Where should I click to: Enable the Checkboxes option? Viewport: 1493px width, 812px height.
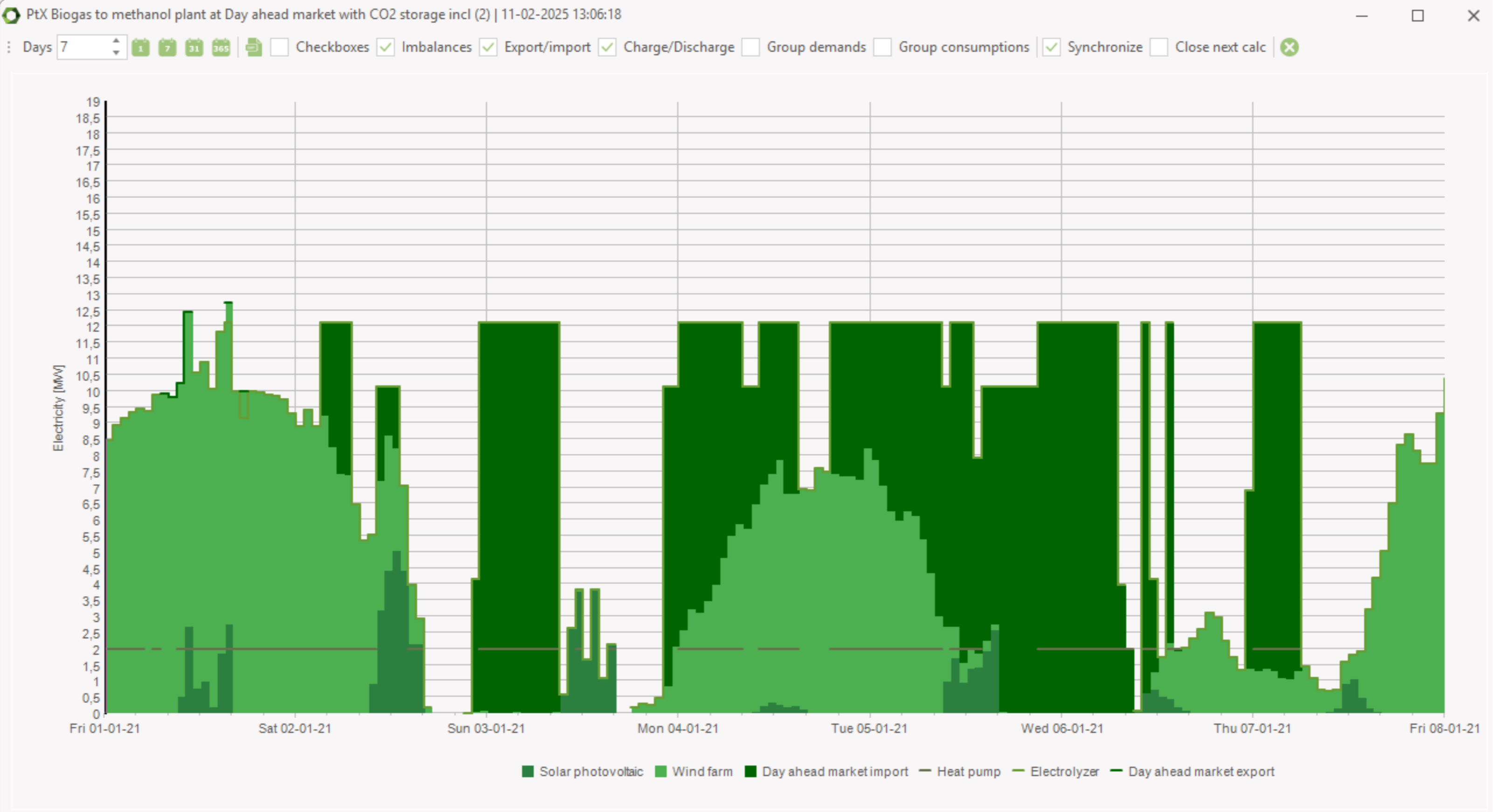(x=280, y=48)
